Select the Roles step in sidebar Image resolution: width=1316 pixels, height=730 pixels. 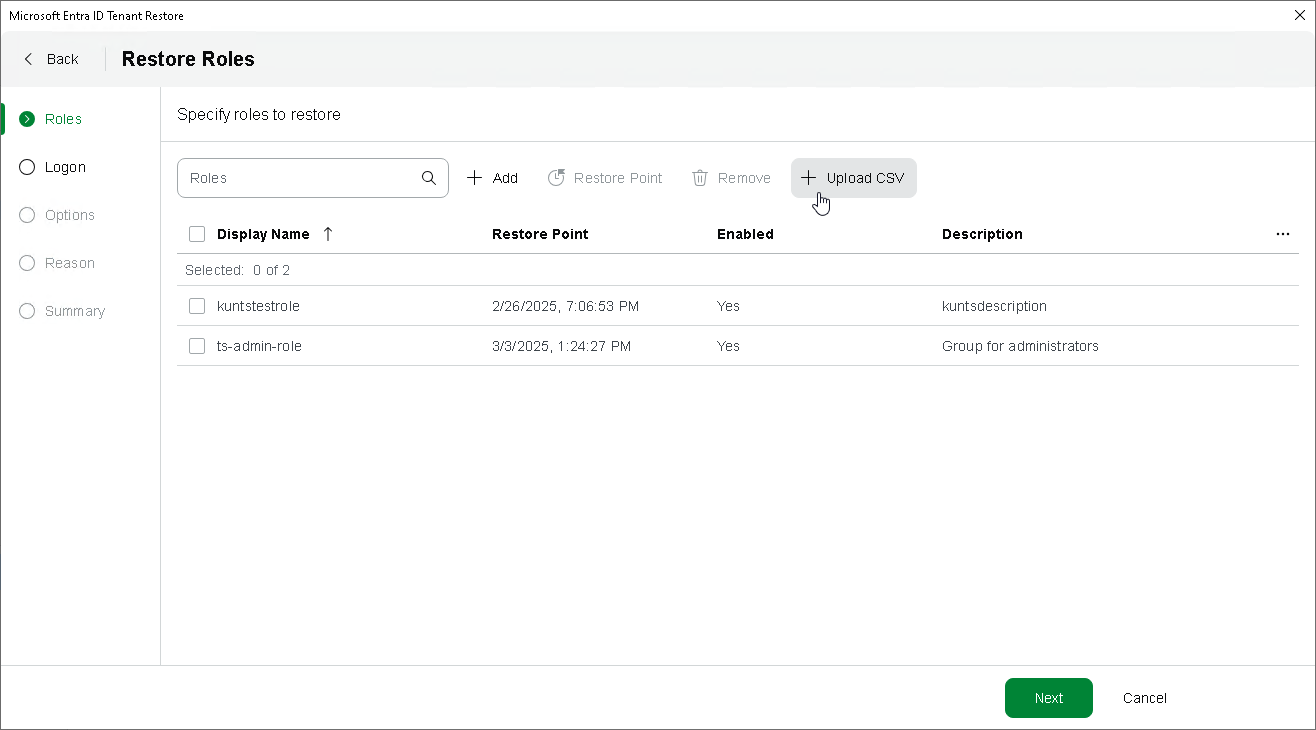click(x=63, y=119)
